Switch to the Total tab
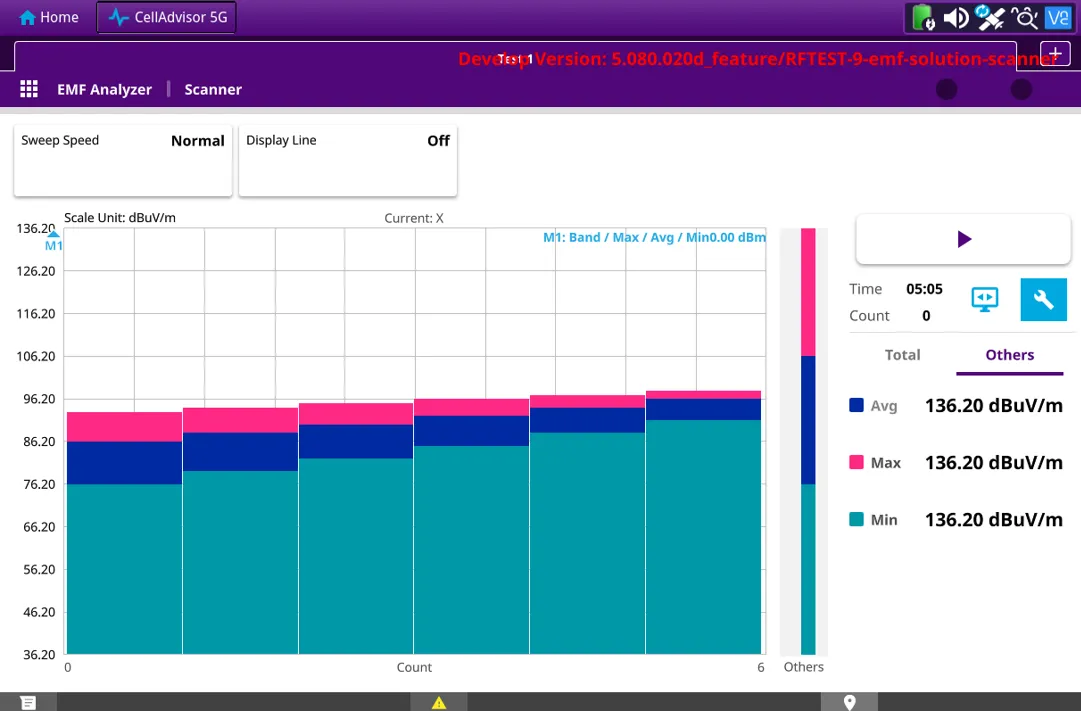 [902, 355]
